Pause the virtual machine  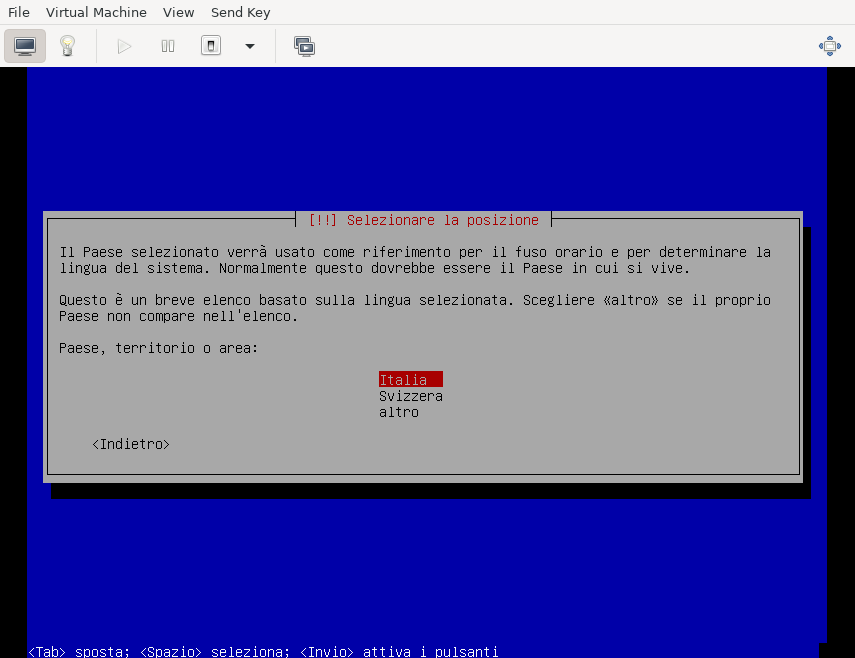coord(168,46)
